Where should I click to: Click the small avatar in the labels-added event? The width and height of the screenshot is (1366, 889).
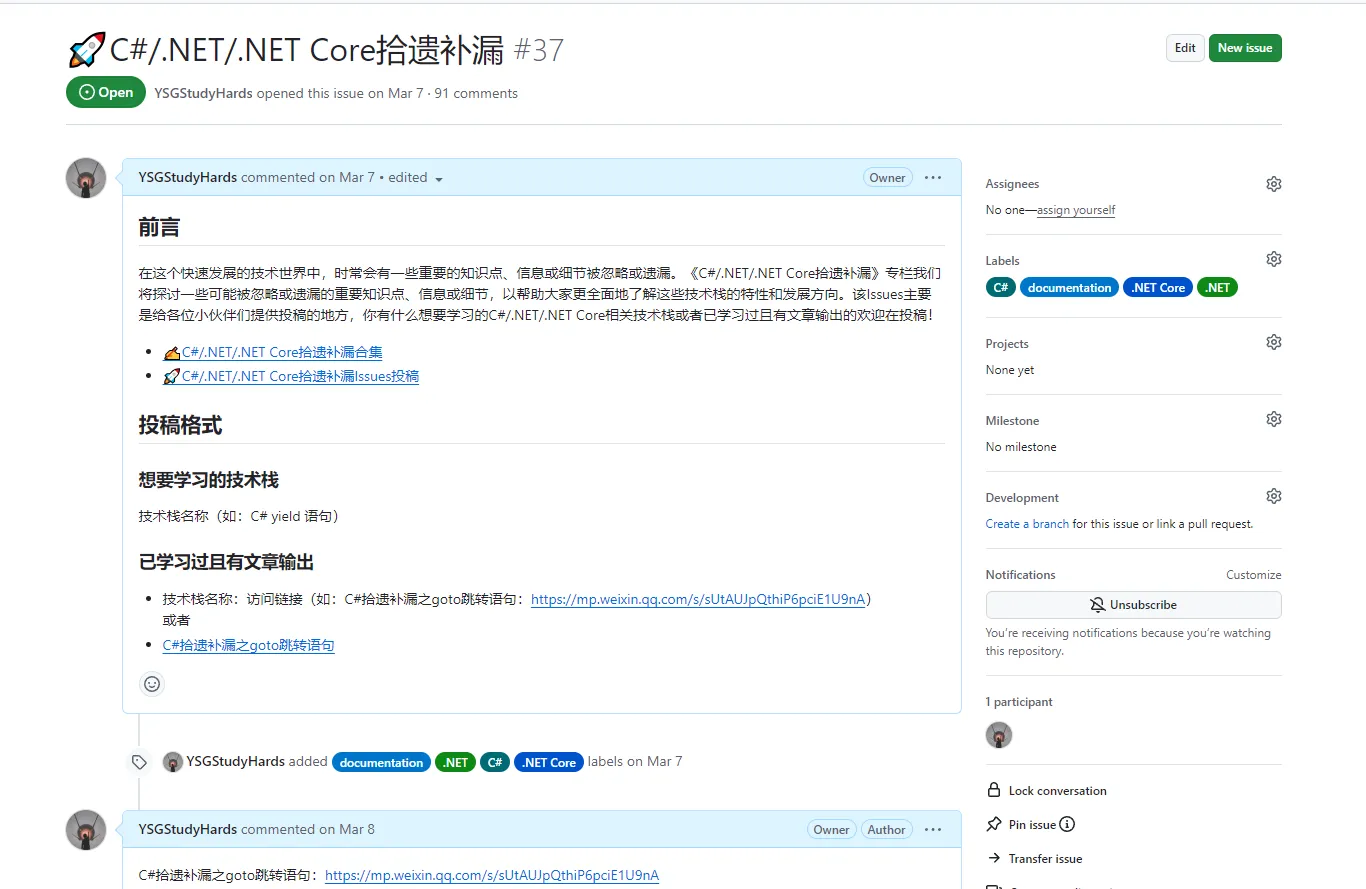[173, 762]
